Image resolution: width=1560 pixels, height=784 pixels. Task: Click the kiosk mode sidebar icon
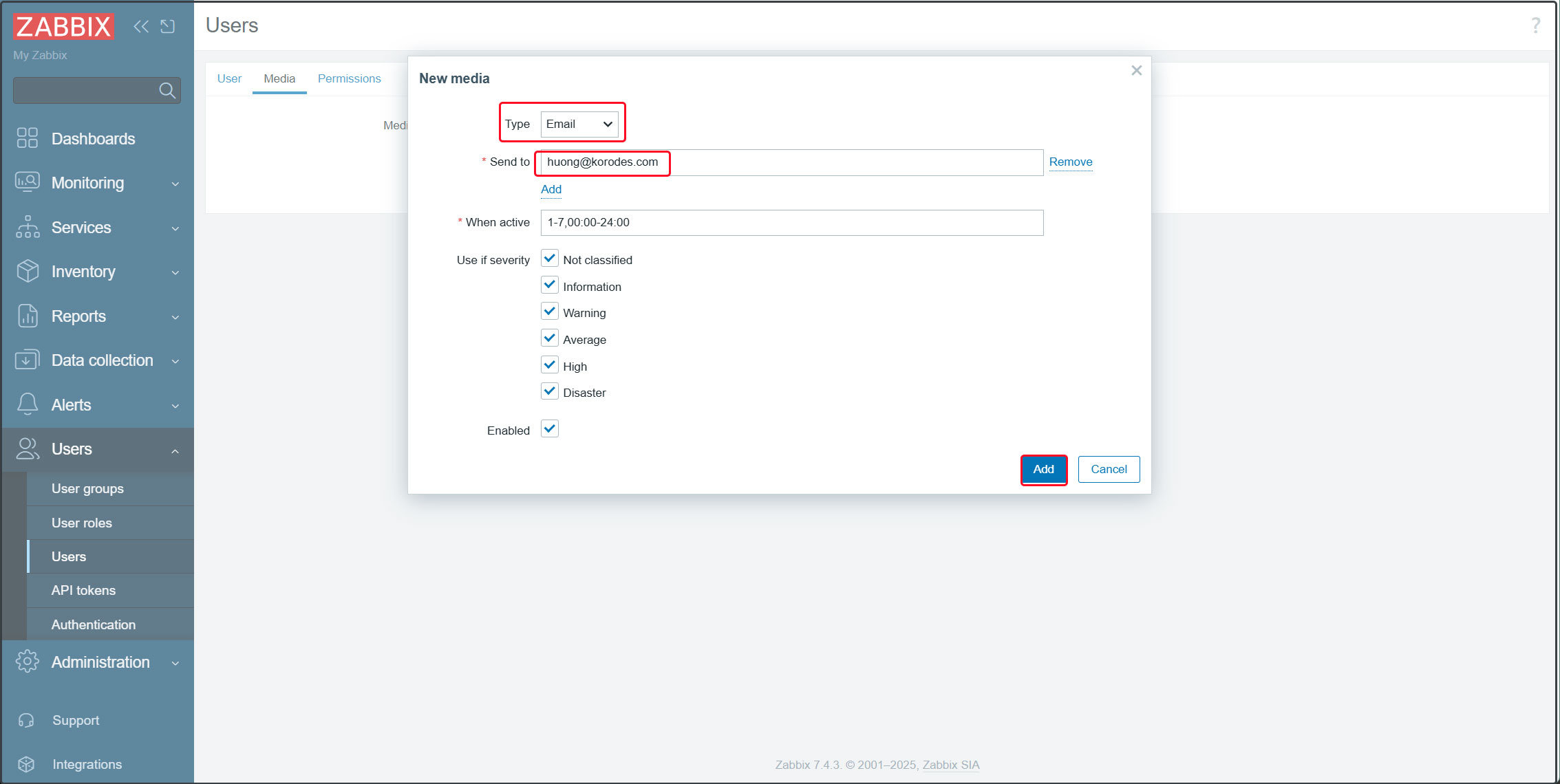click(x=168, y=26)
